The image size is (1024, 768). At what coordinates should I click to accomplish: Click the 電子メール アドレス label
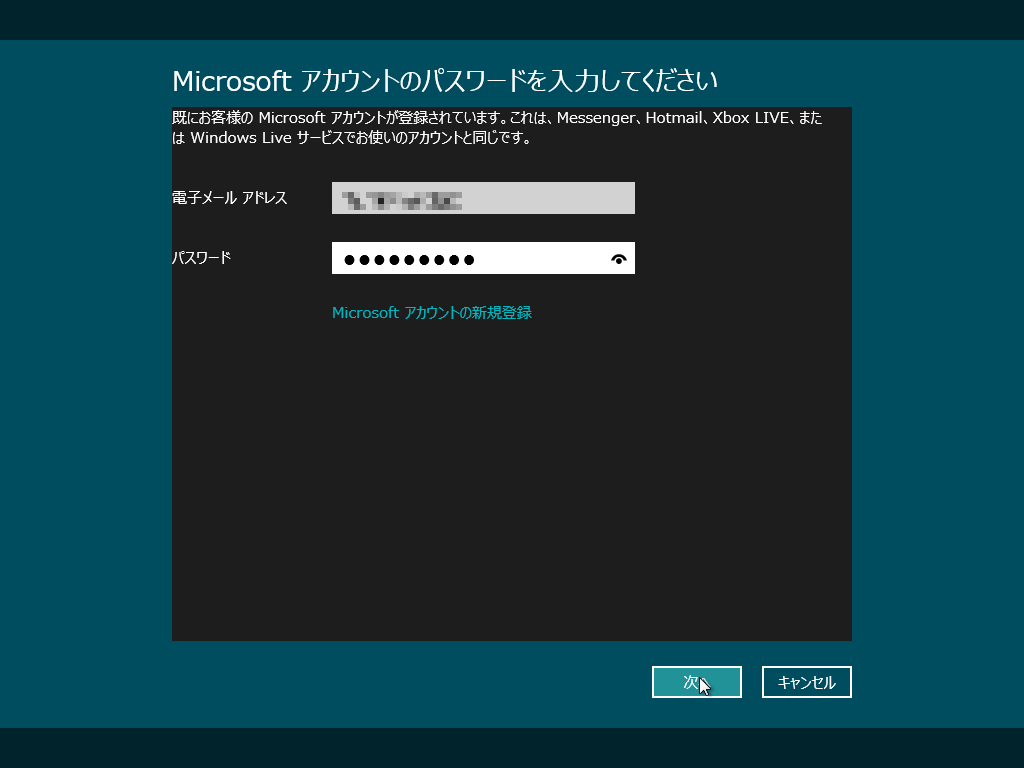point(230,198)
